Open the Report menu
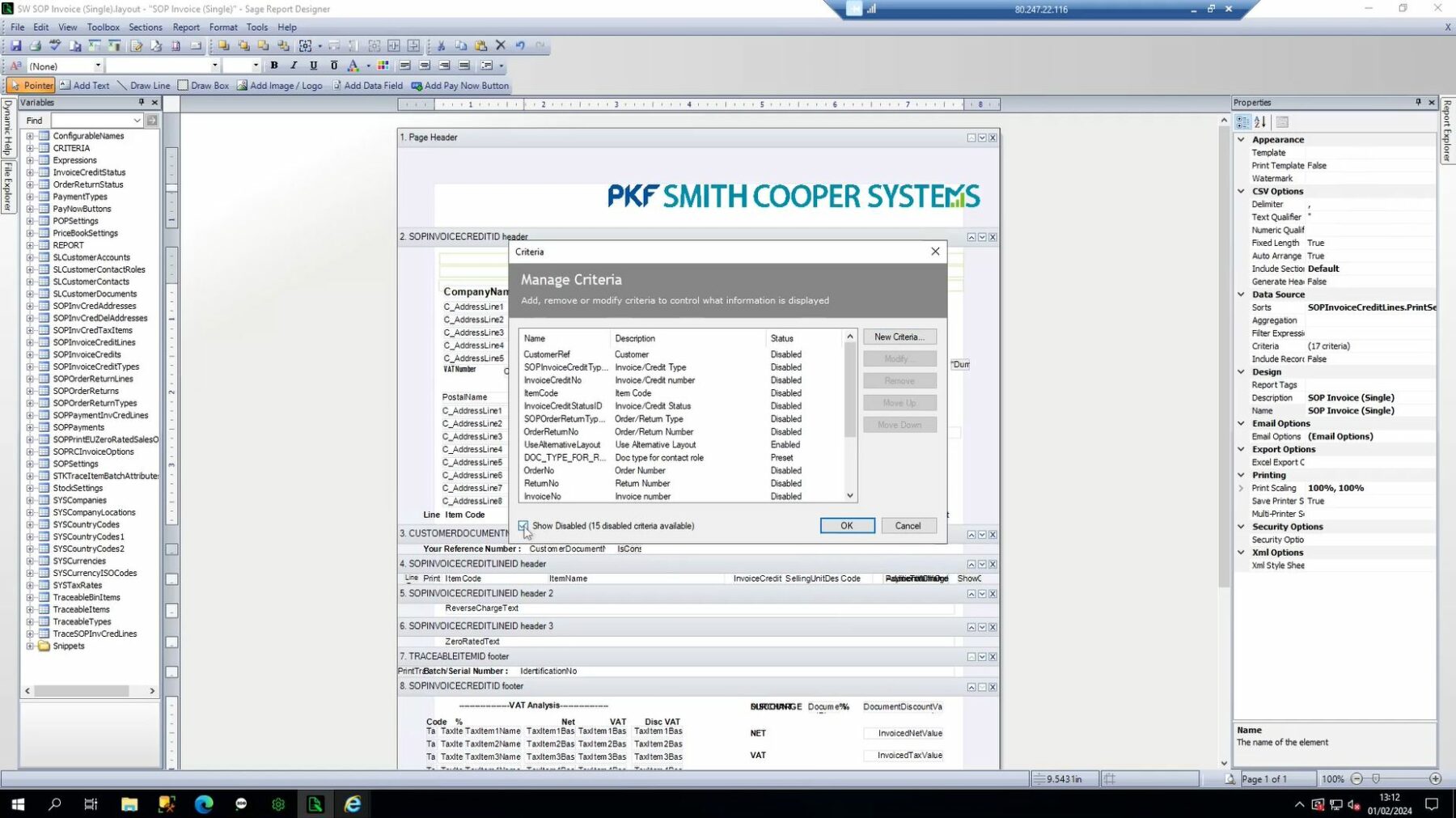This screenshot has width=1456, height=818. [186, 27]
